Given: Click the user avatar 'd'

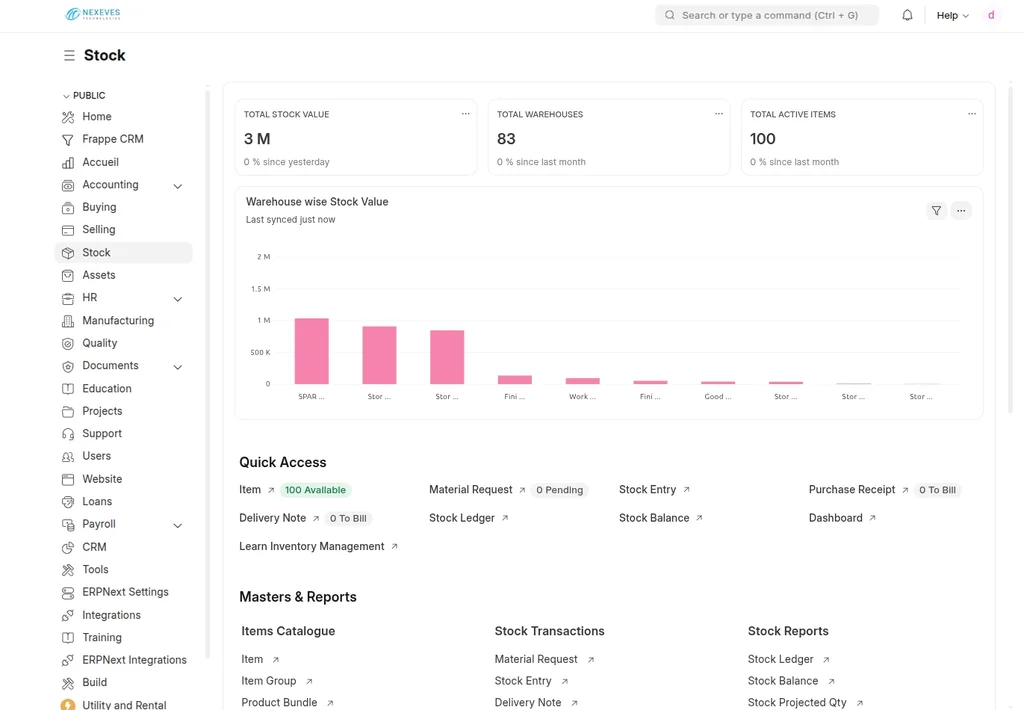Looking at the screenshot, I should tap(991, 15).
